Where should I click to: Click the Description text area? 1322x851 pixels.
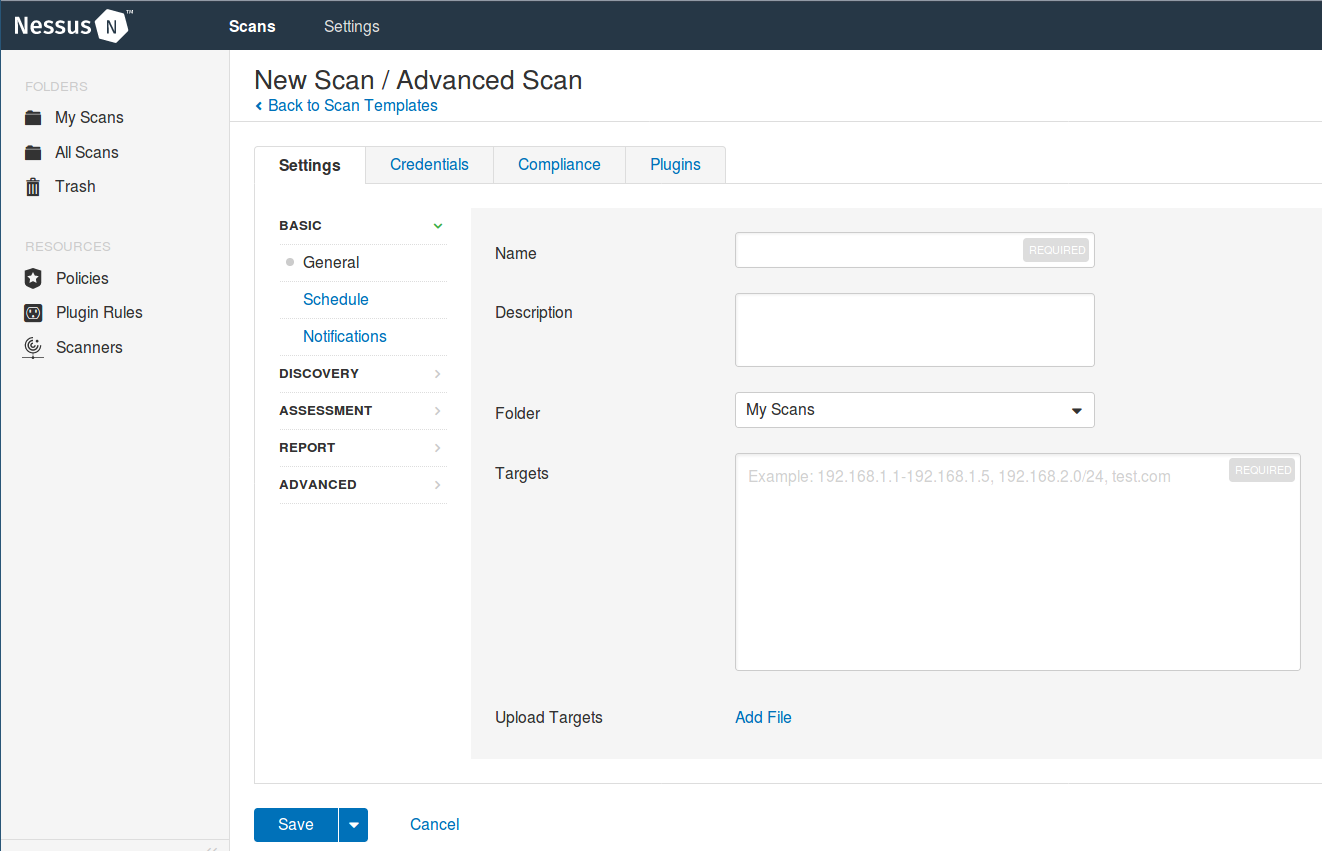point(914,330)
